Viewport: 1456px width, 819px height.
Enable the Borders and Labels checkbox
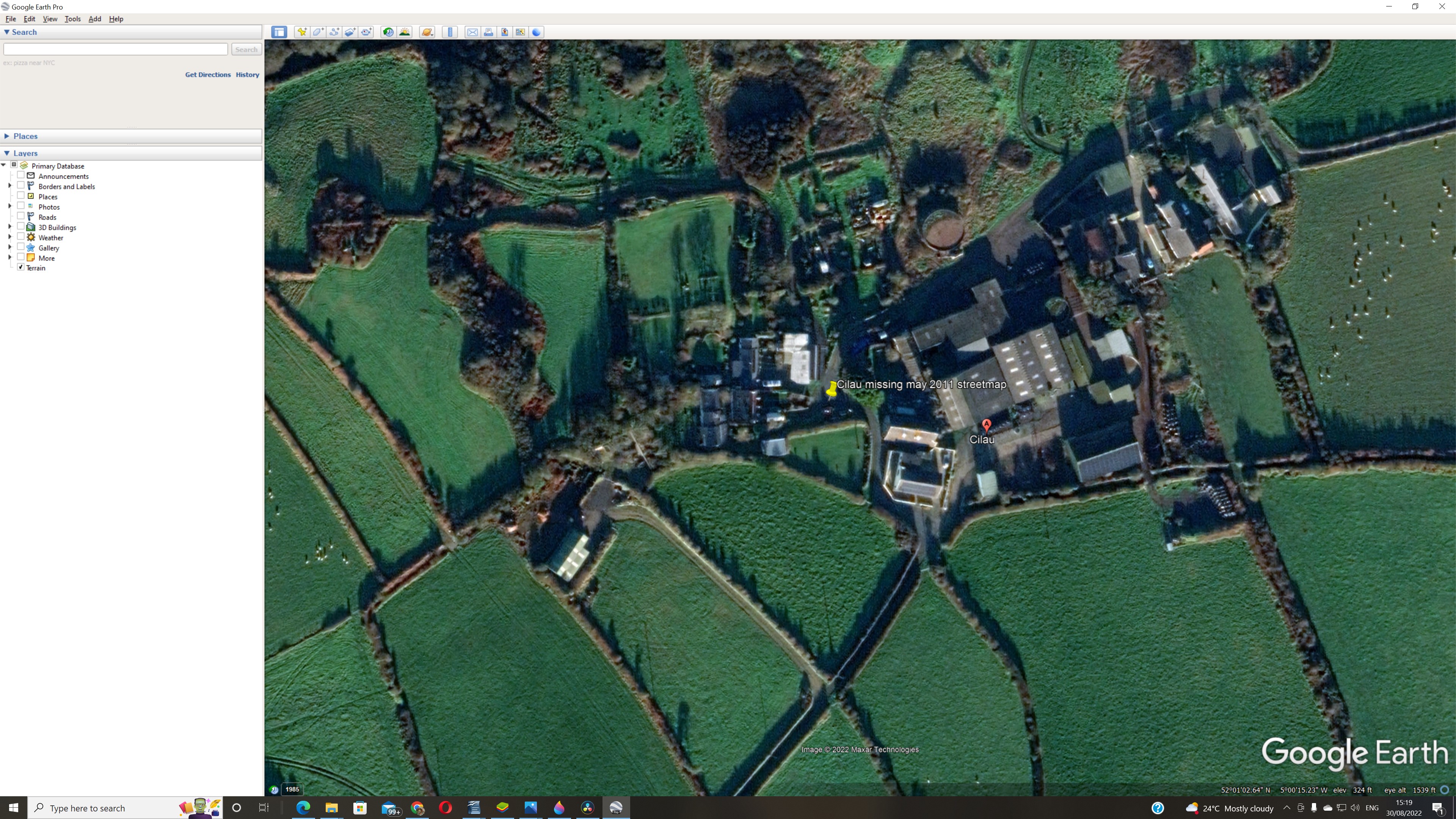tap(21, 185)
